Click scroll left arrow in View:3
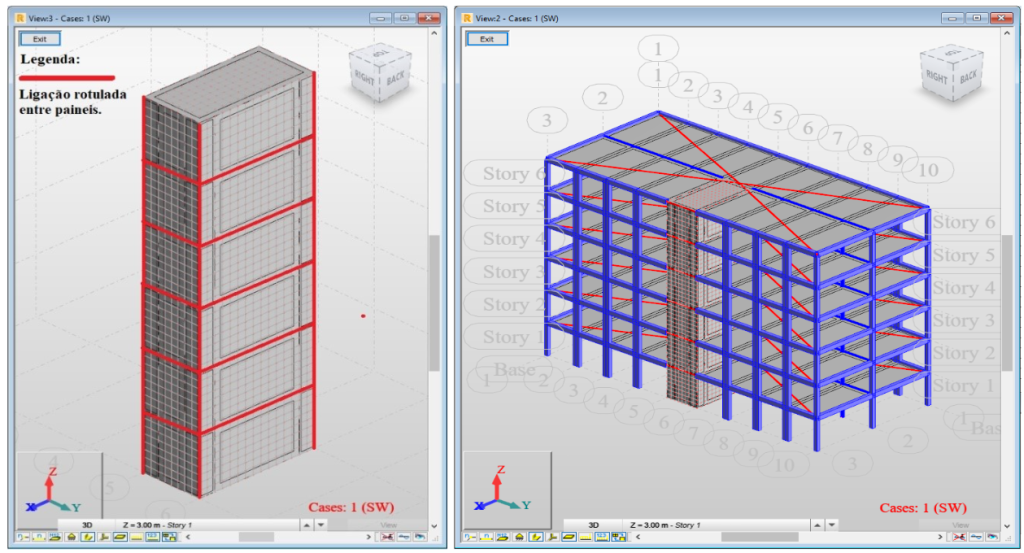 [x=188, y=537]
